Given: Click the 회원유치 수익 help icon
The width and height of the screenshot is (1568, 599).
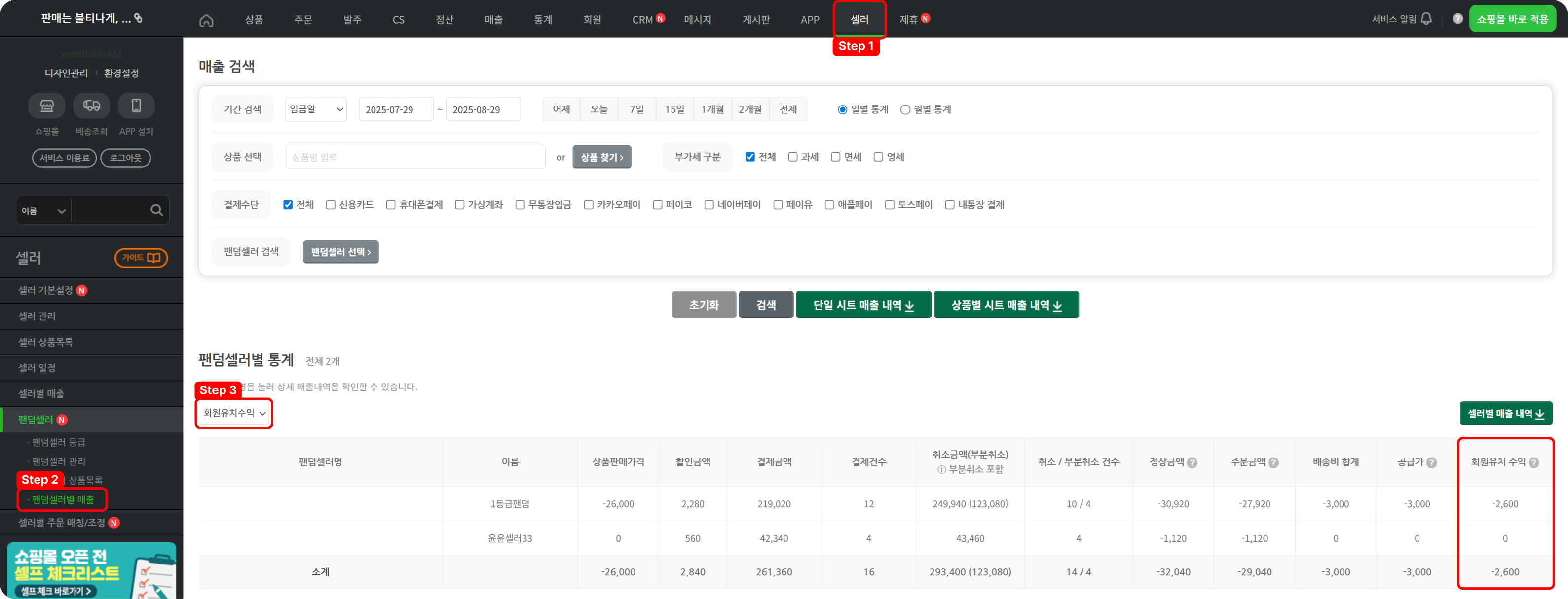Looking at the screenshot, I should click(x=1533, y=463).
